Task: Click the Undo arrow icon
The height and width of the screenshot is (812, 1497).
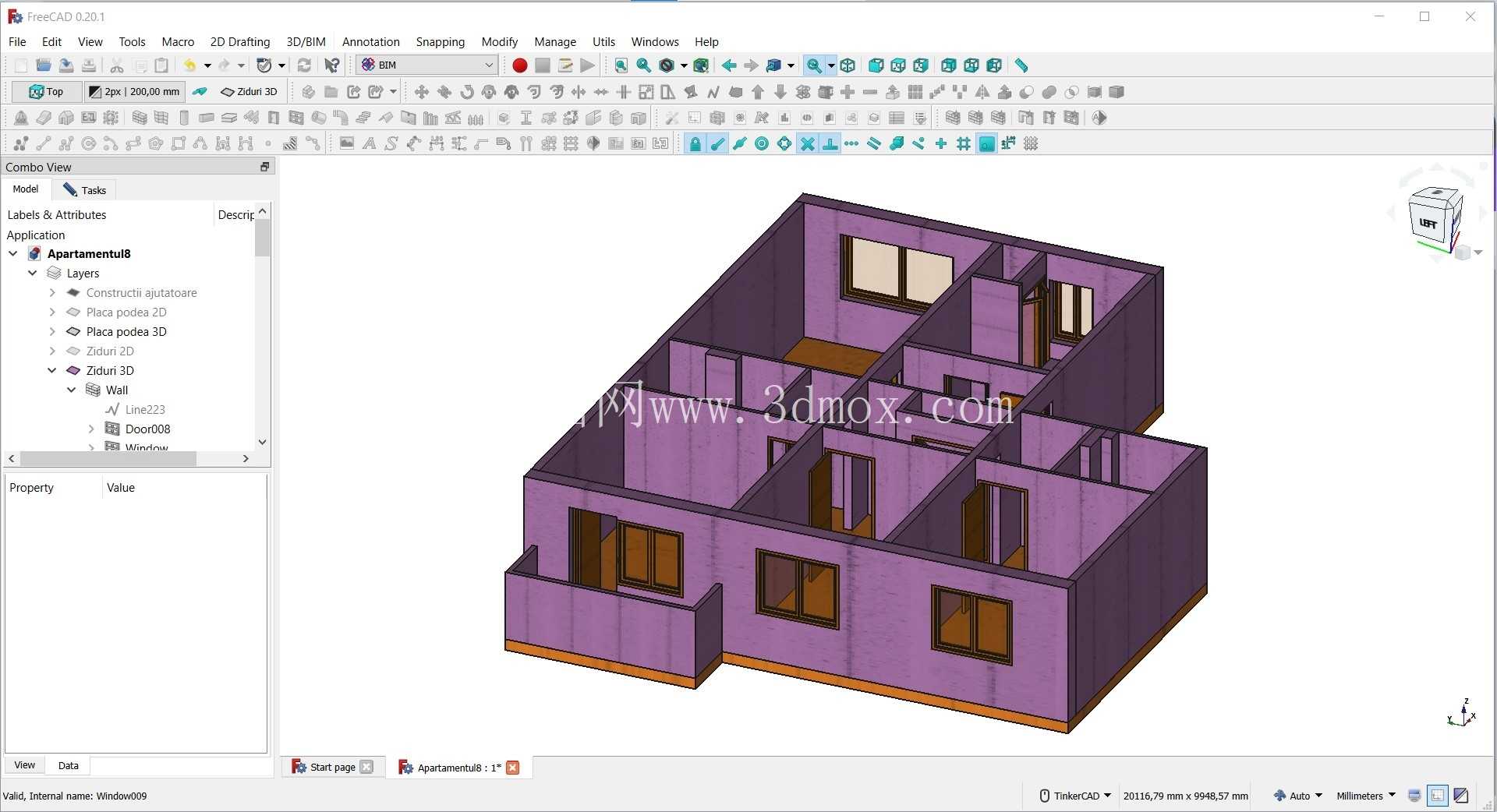Action: pos(189,65)
